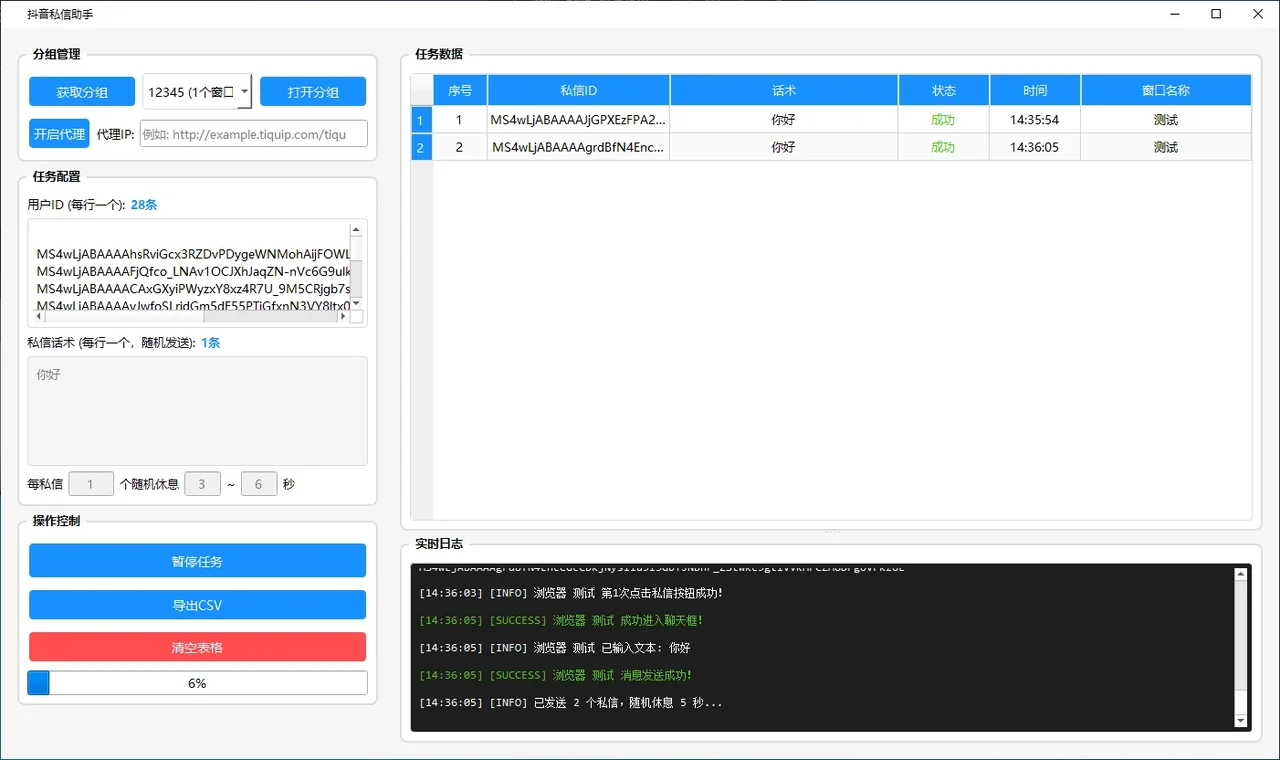
Task: Select the row header for row 2
Action: coord(421,147)
